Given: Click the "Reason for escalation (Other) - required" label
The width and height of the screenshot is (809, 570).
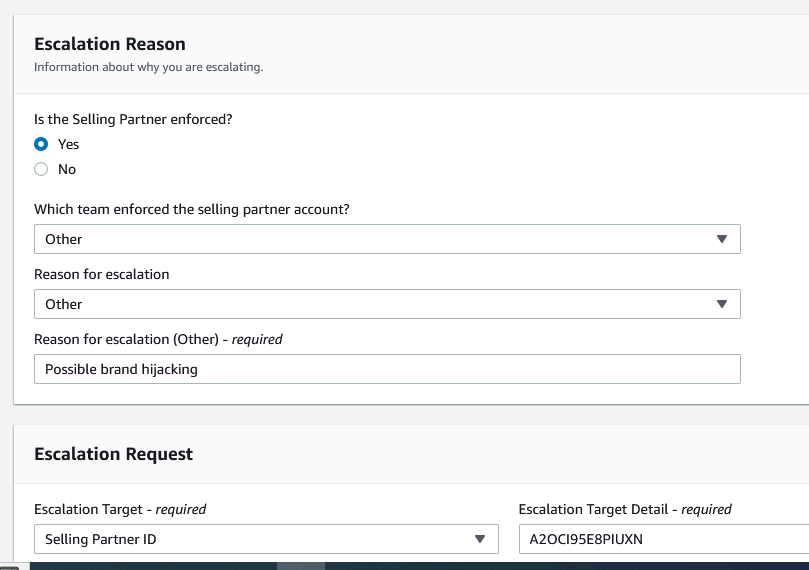Looking at the screenshot, I should [158, 339].
